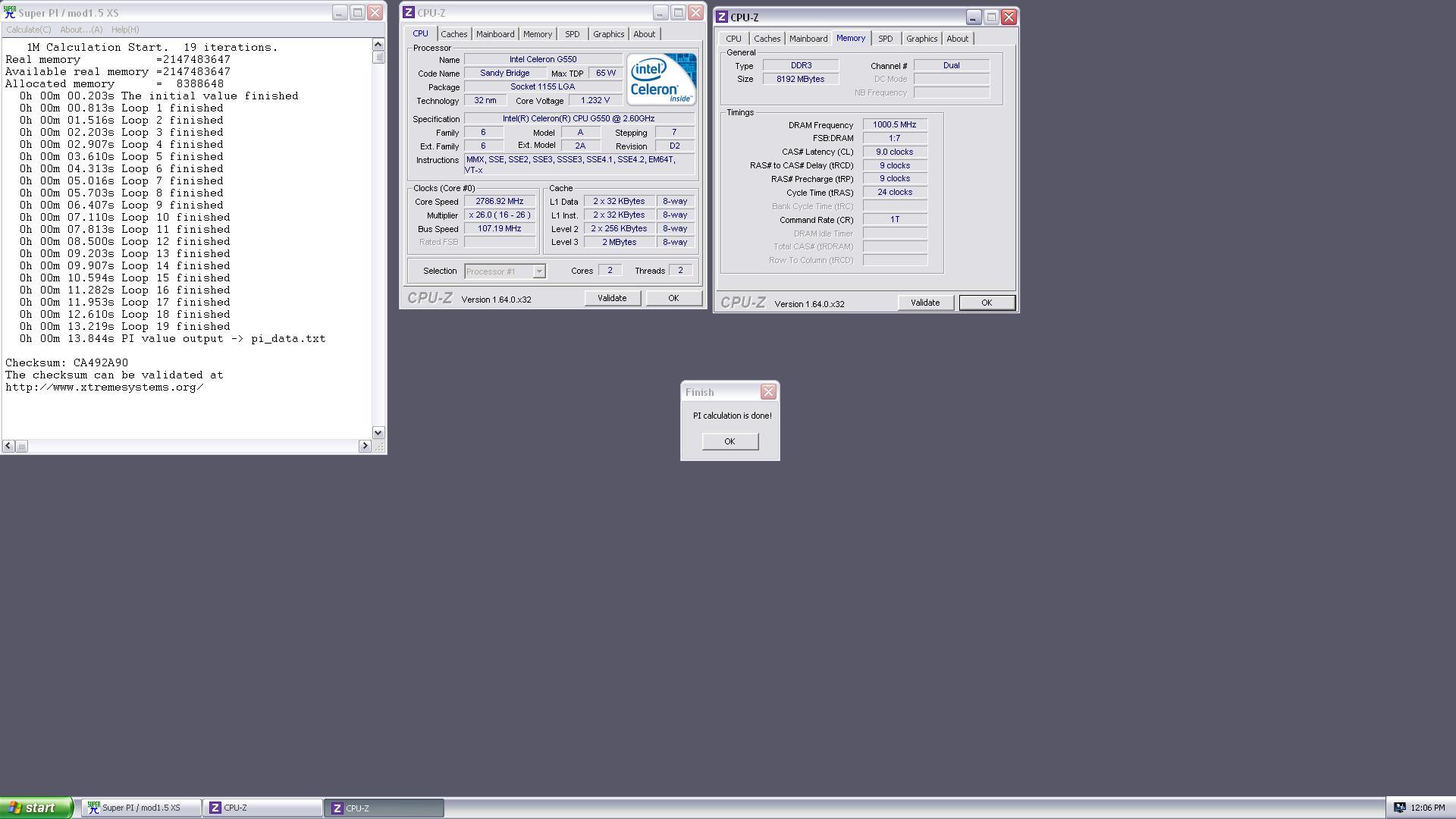Click the Super PI scroll left arrow
The image size is (1456, 819).
click(8, 446)
